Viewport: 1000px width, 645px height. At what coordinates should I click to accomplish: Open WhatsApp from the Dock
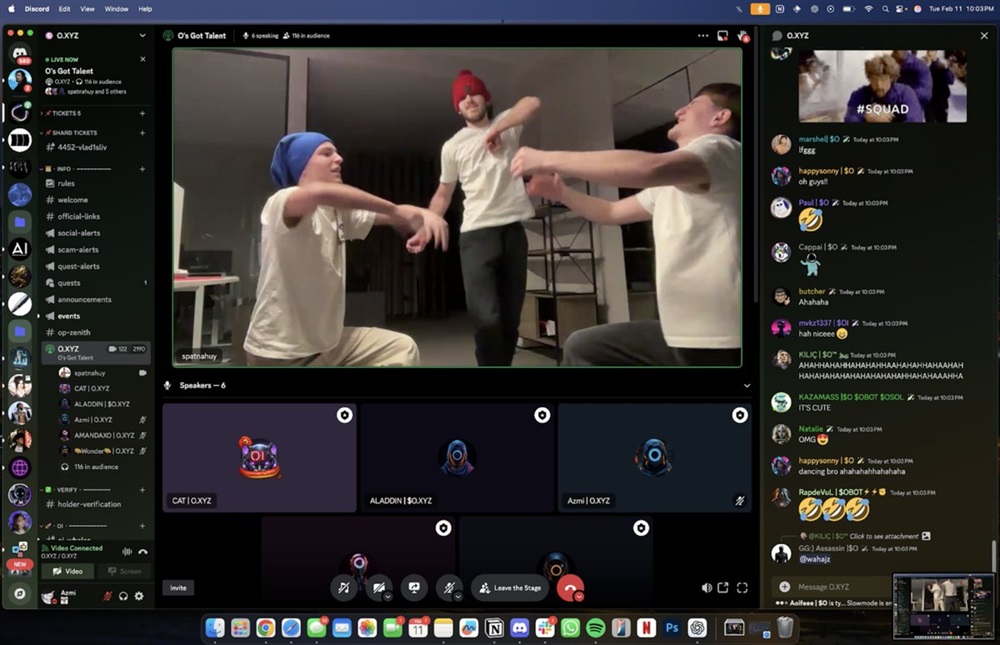[570, 628]
